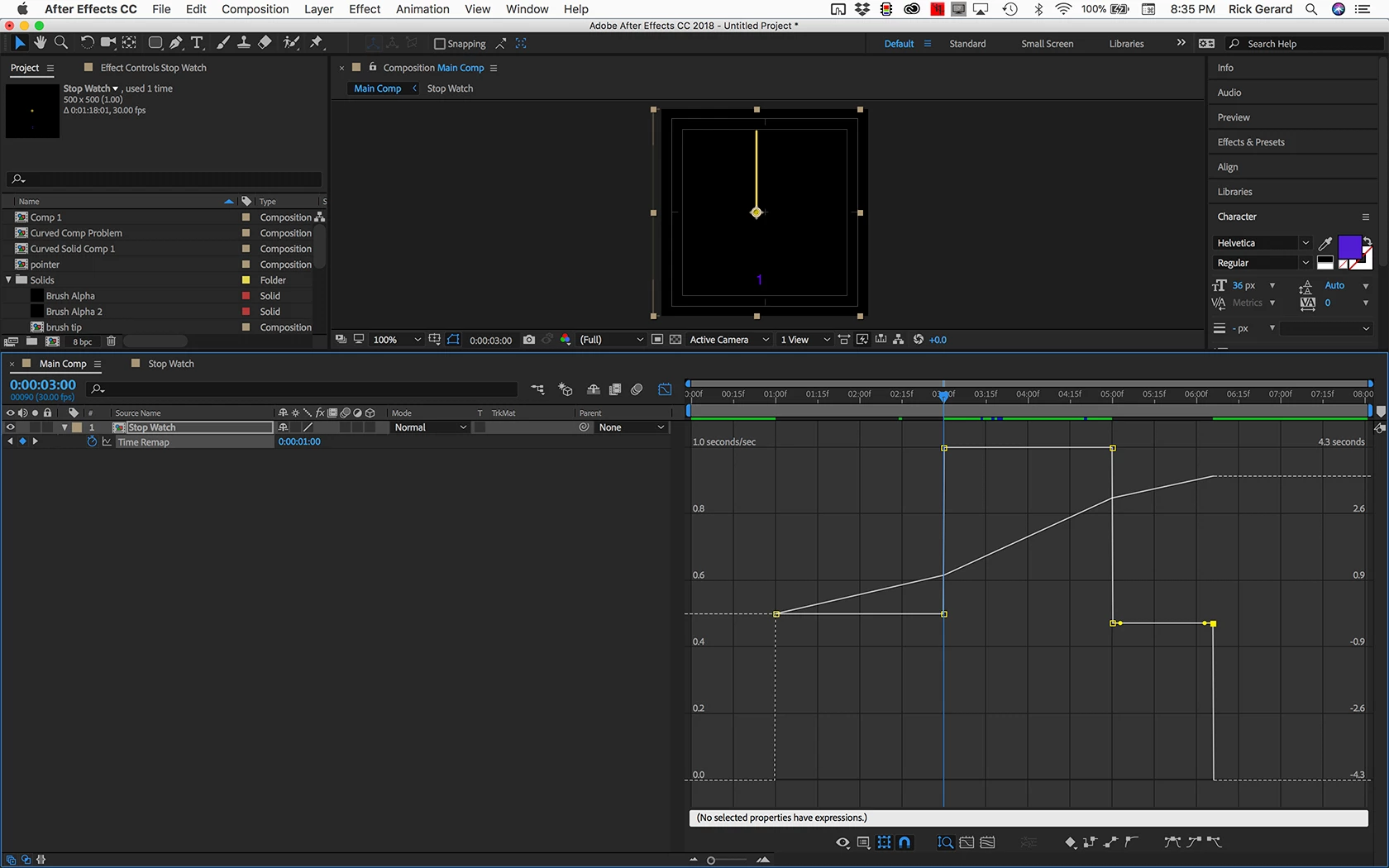Viewport: 1389px width, 868px height.
Task: Click the new folder icon in Project panel
Action: tap(31, 341)
